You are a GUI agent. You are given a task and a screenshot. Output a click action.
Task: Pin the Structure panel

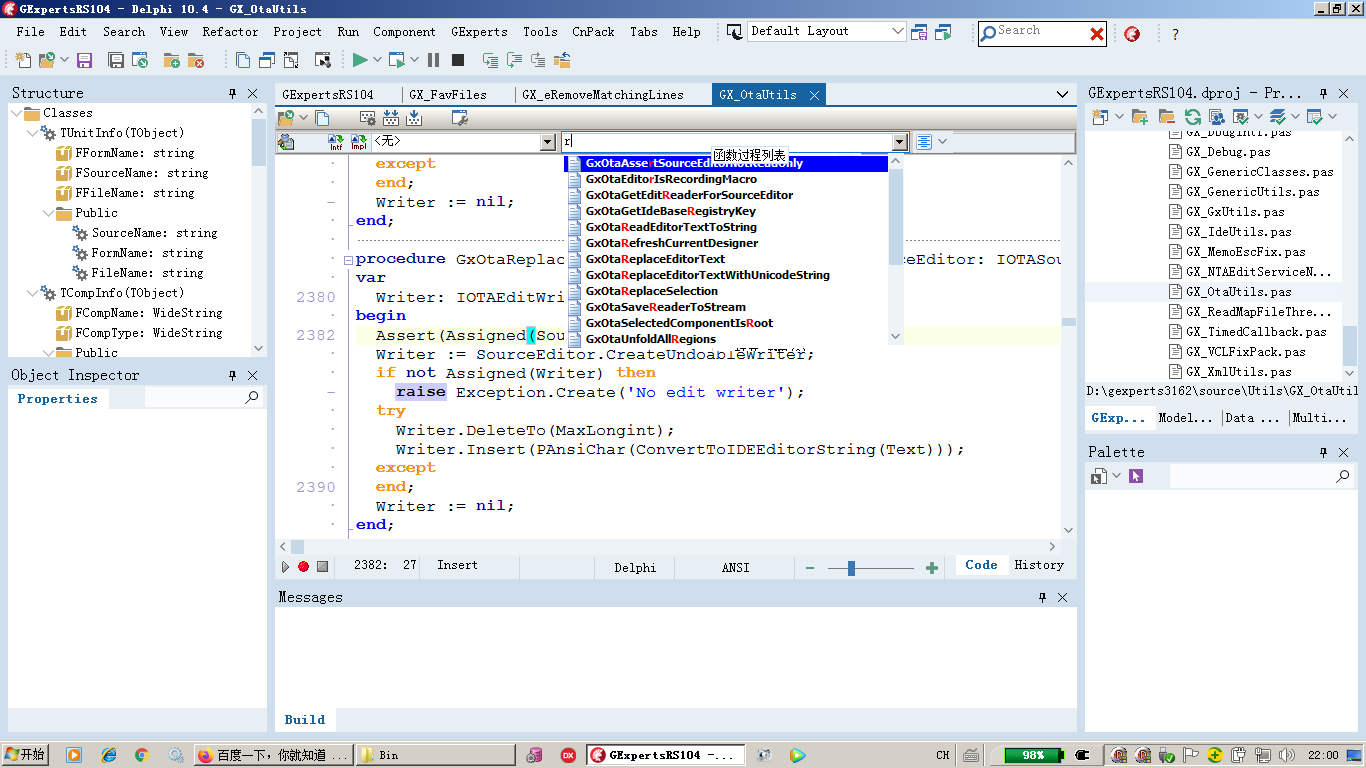(x=233, y=93)
